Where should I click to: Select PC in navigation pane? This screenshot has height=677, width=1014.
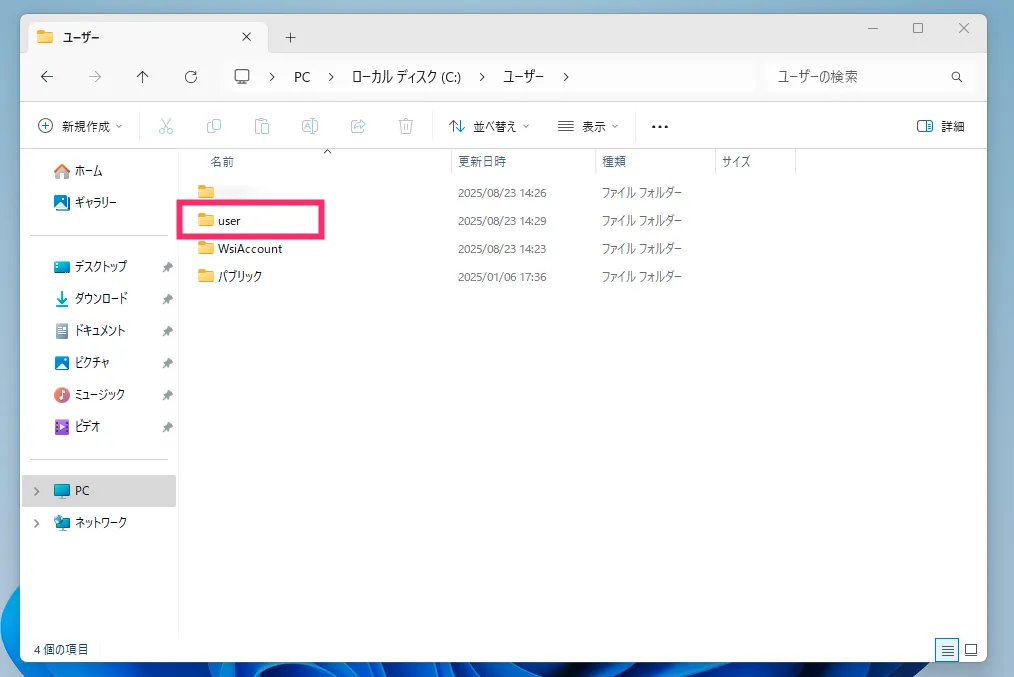point(99,491)
